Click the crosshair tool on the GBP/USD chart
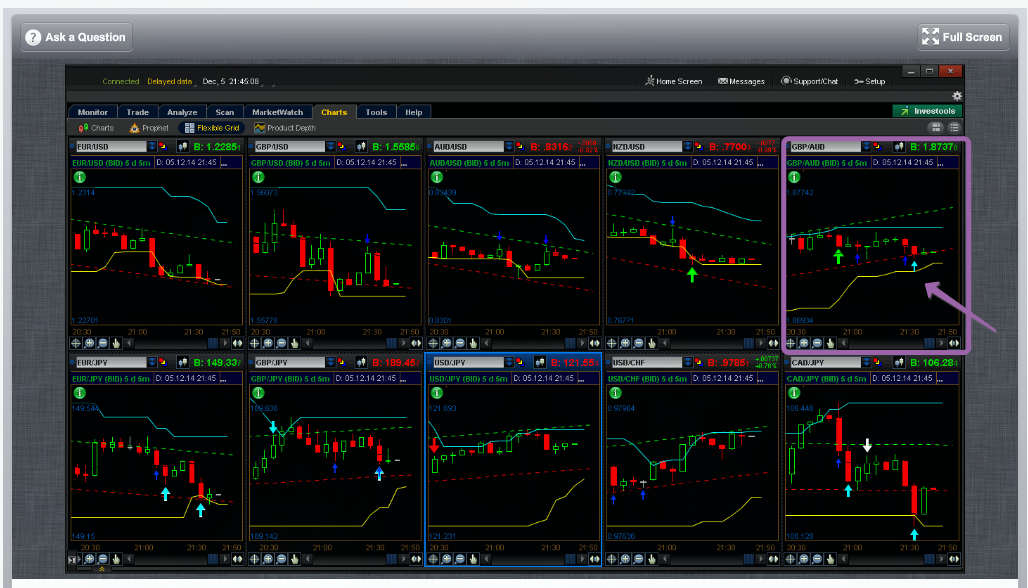Screen dimensions: 1028x588 pyautogui.click(x=254, y=342)
